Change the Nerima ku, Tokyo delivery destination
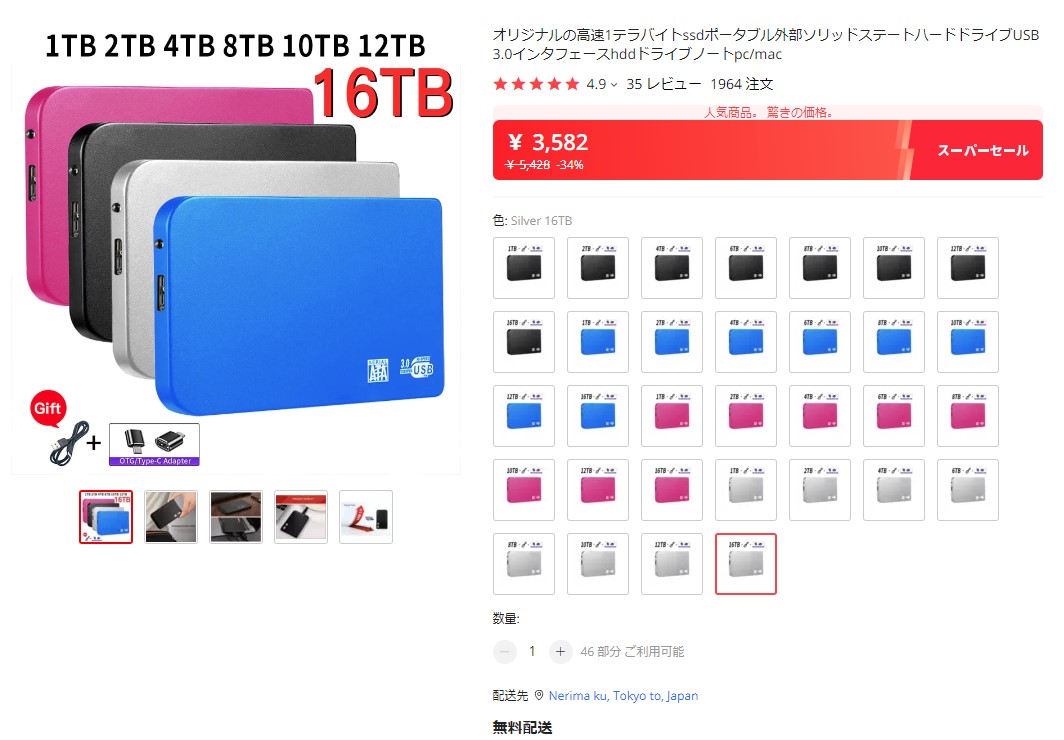 click(623, 695)
